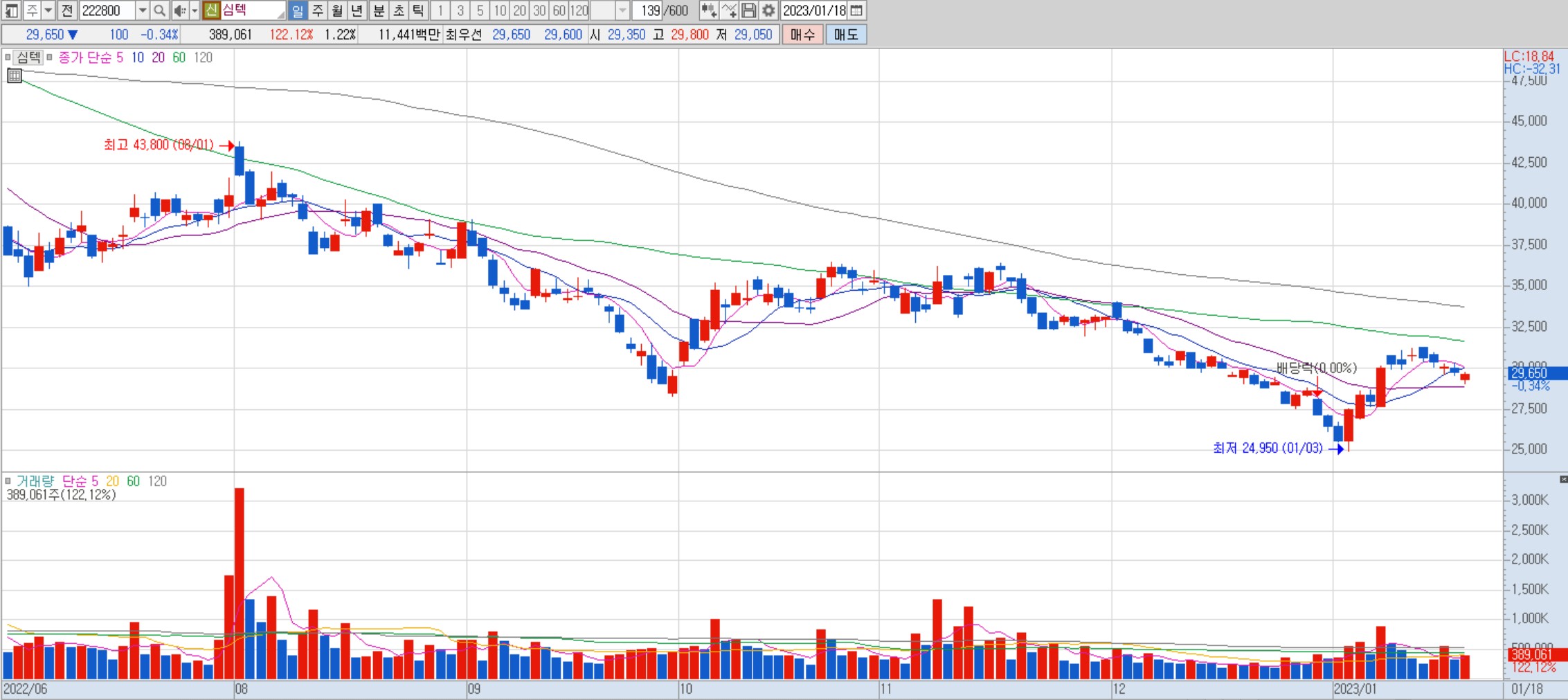Choose the 20 interval button
Screen dimensions: 1568x700
(519, 10)
